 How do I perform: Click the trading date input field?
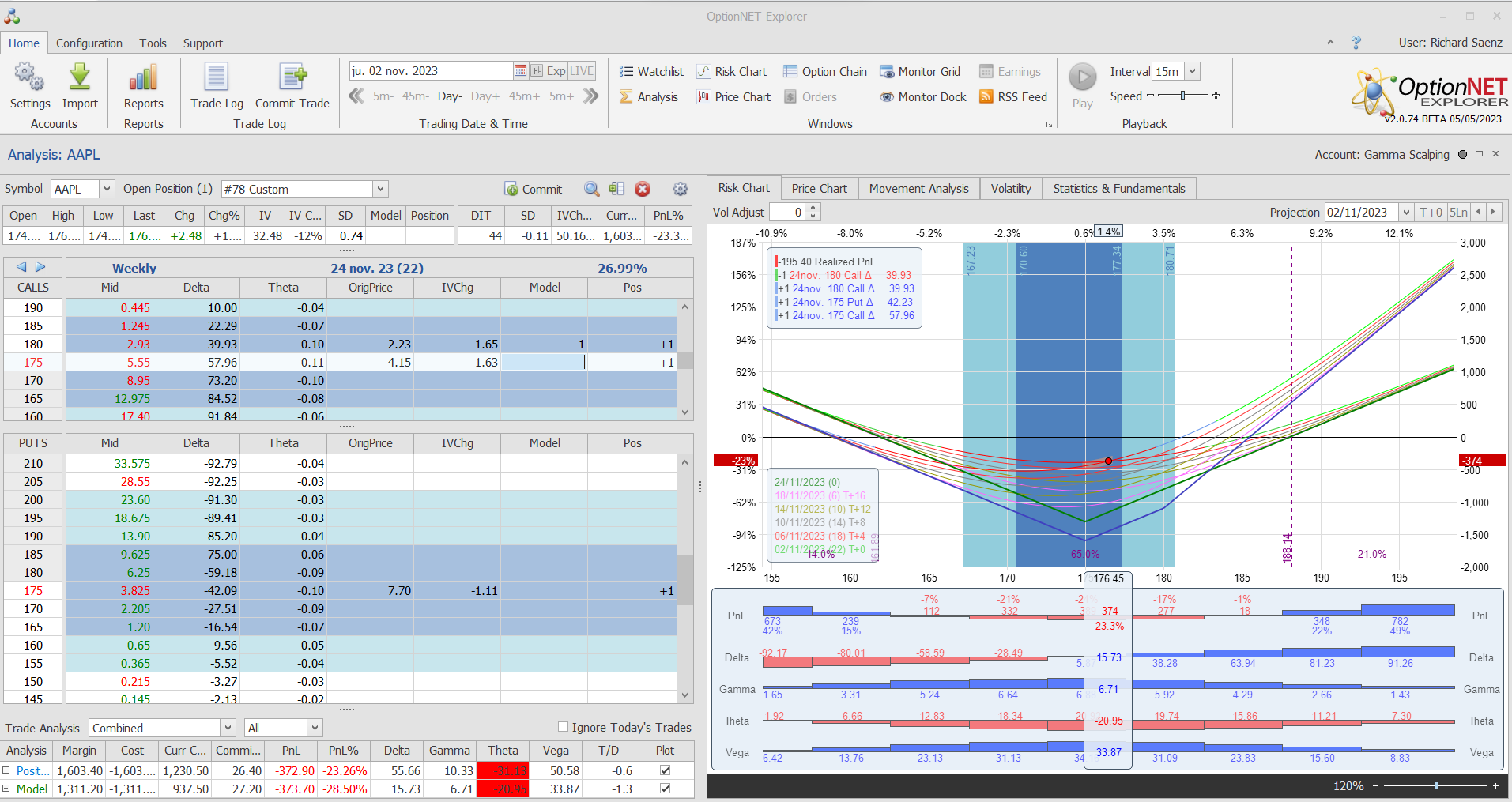(431, 71)
